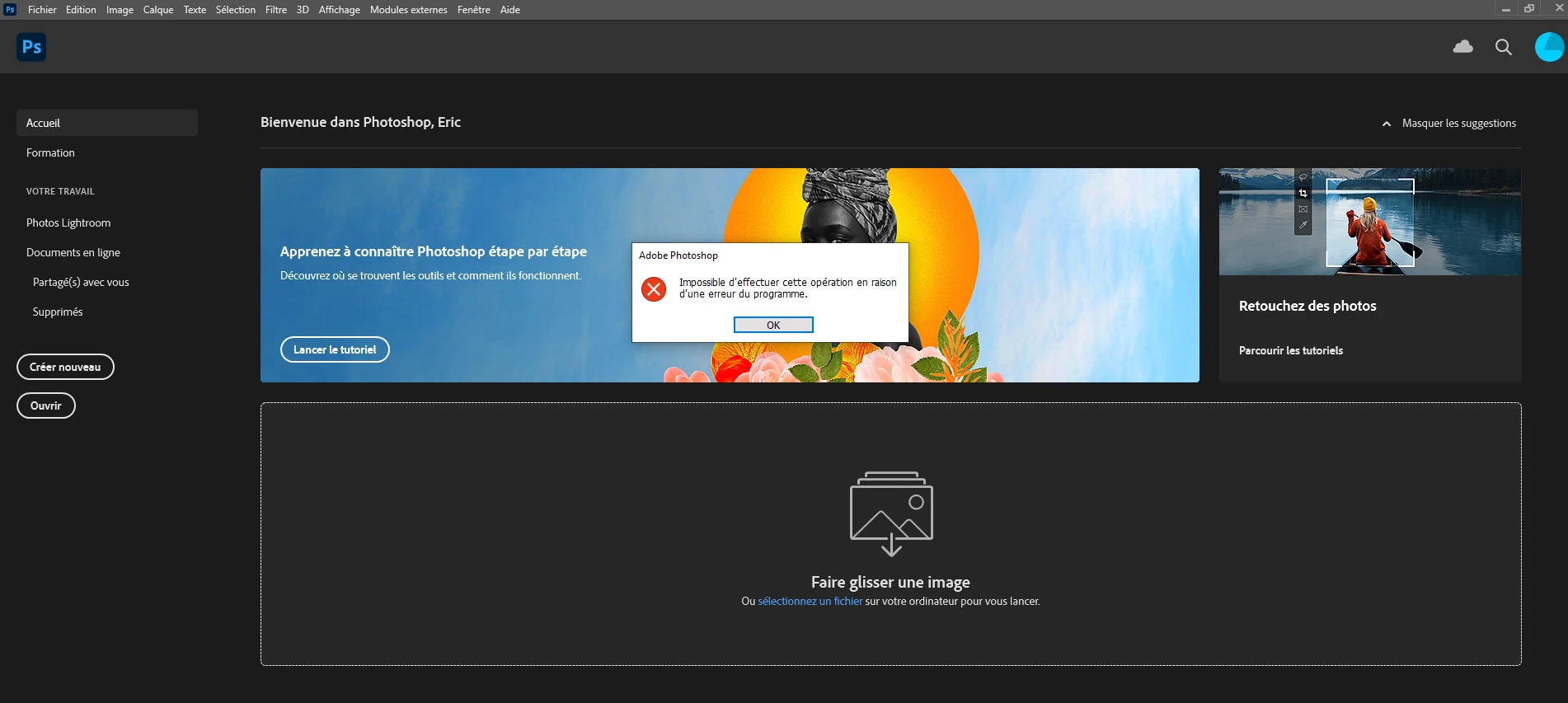Open the Image menu
This screenshot has width=1568, height=703.
click(120, 10)
